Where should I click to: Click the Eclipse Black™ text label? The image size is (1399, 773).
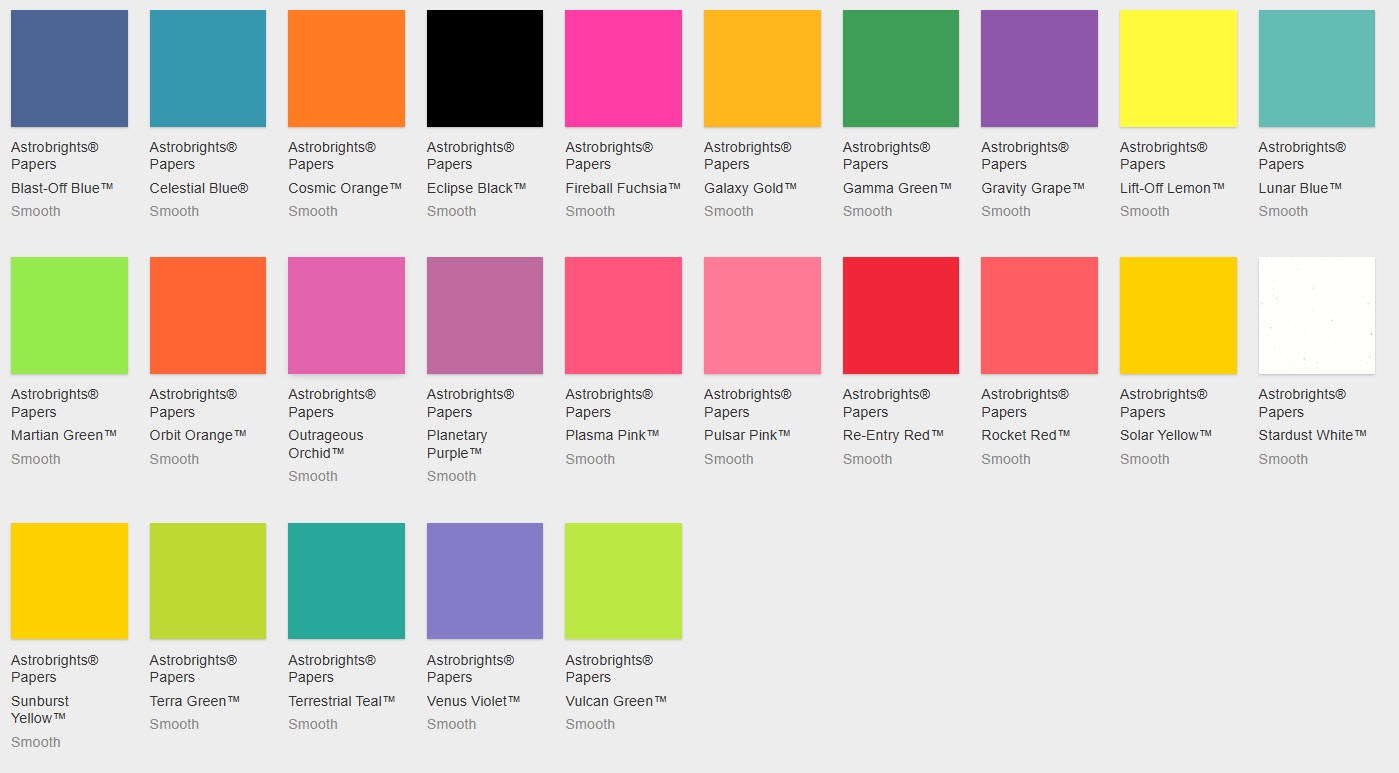pos(477,188)
